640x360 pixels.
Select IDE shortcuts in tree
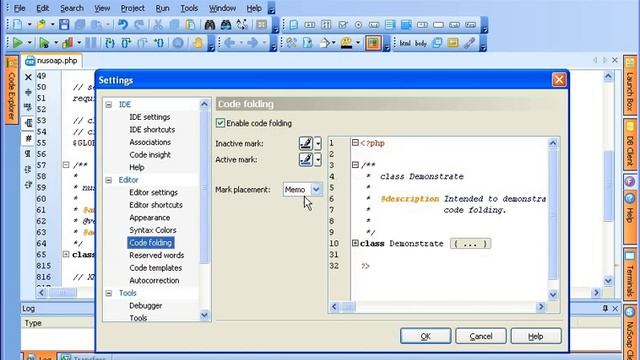point(152,129)
